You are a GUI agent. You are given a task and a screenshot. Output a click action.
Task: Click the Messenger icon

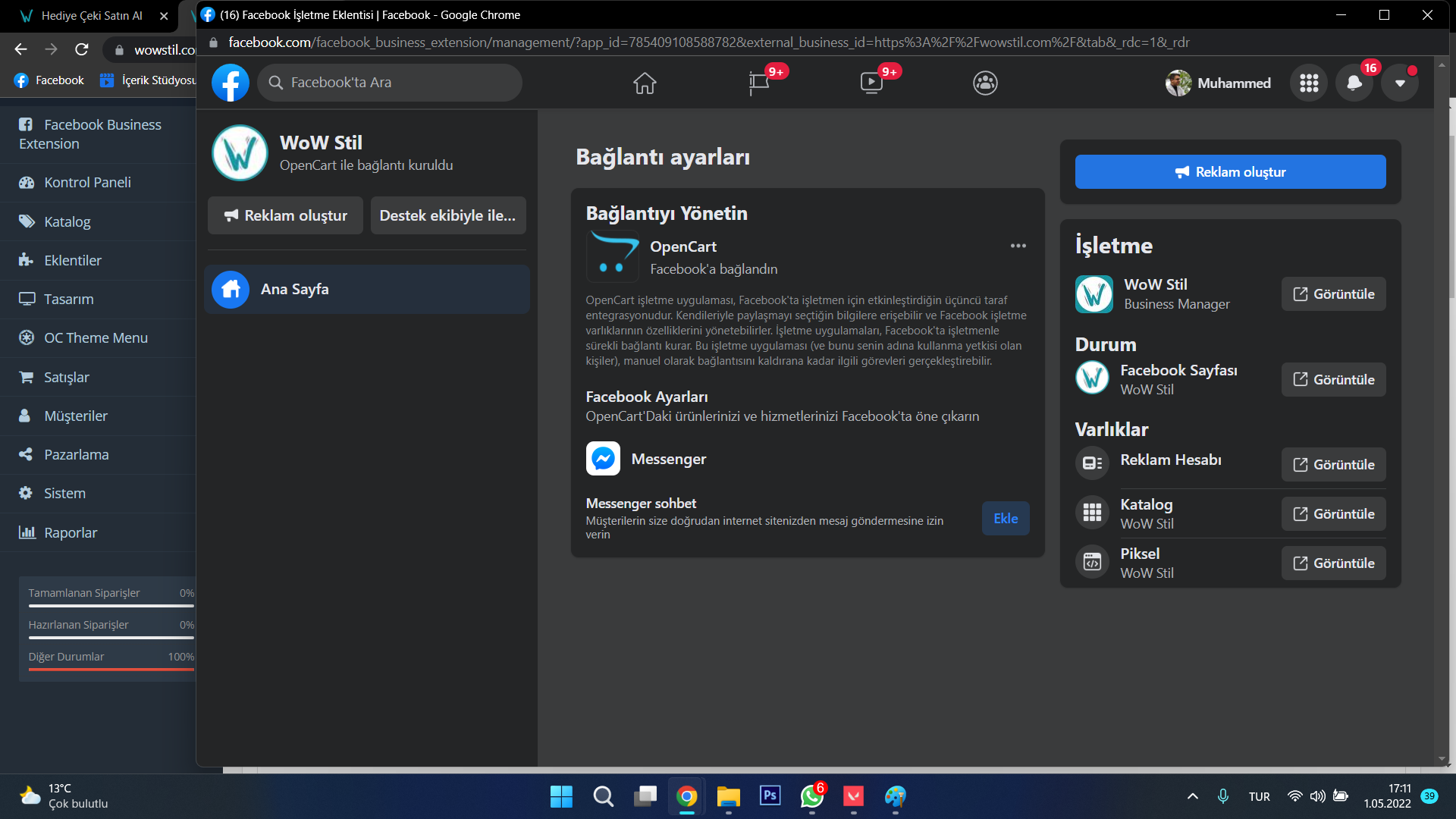tap(603, 459)
